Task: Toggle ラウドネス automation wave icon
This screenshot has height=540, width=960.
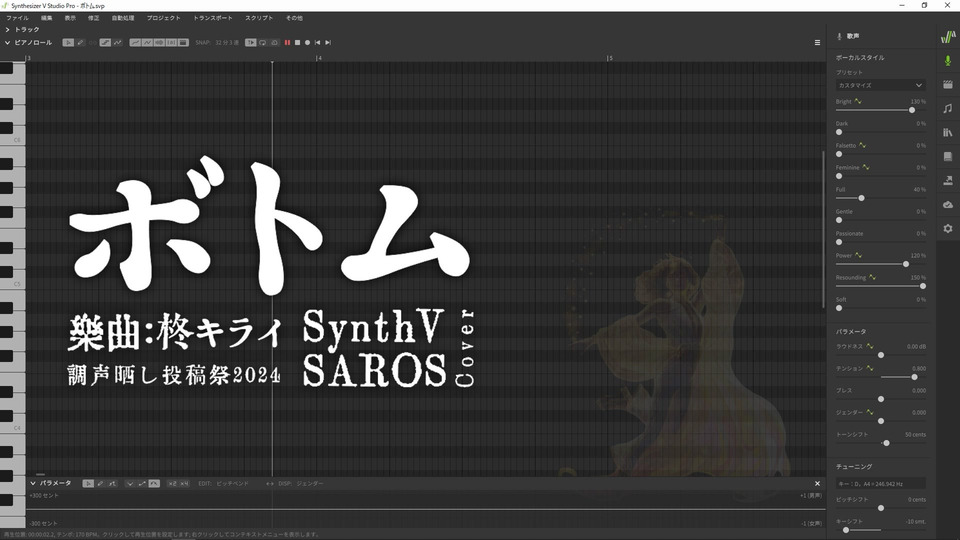Action: click(x=869, y=347)
